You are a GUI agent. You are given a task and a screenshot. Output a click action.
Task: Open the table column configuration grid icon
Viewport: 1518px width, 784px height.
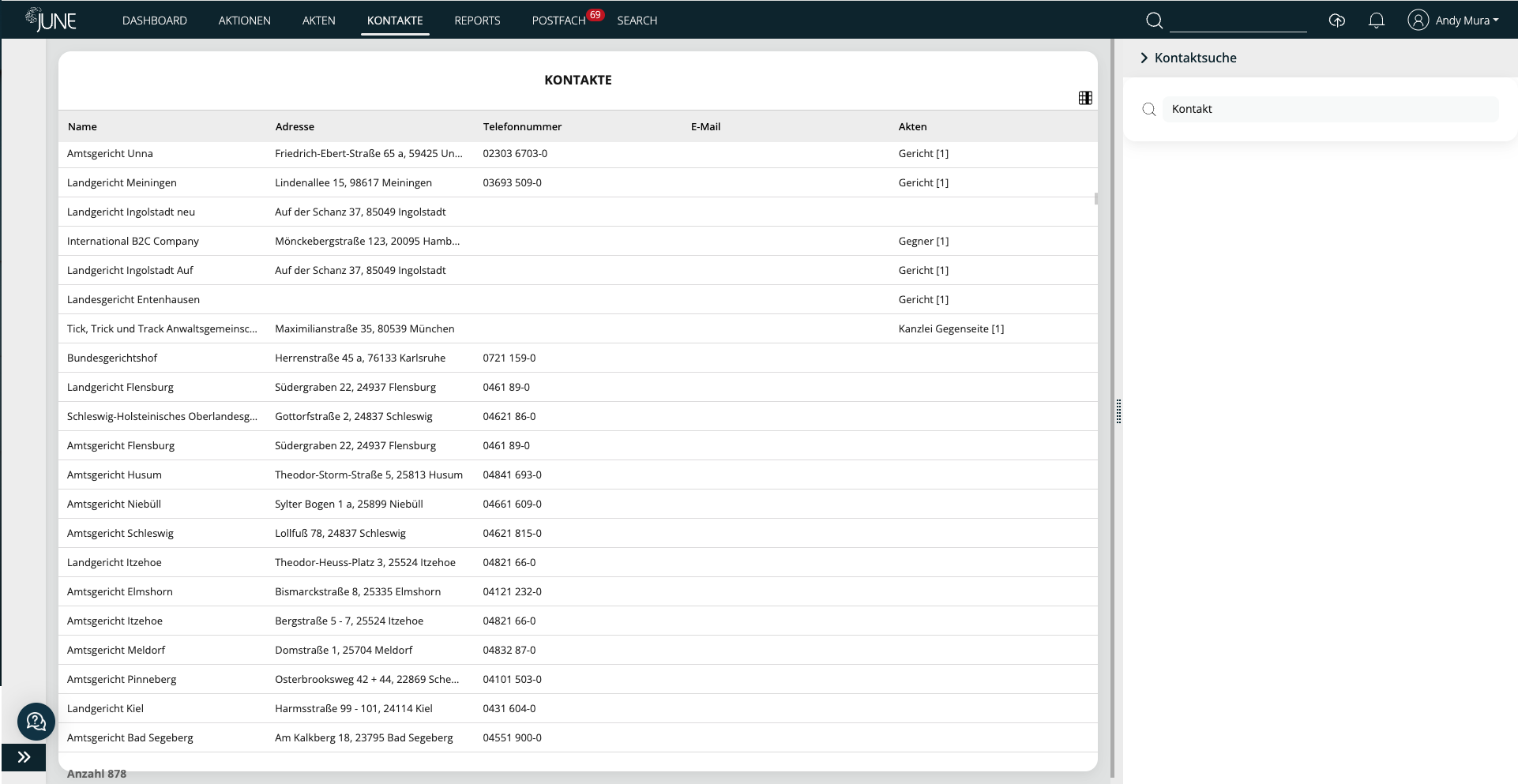(1085, 97)
